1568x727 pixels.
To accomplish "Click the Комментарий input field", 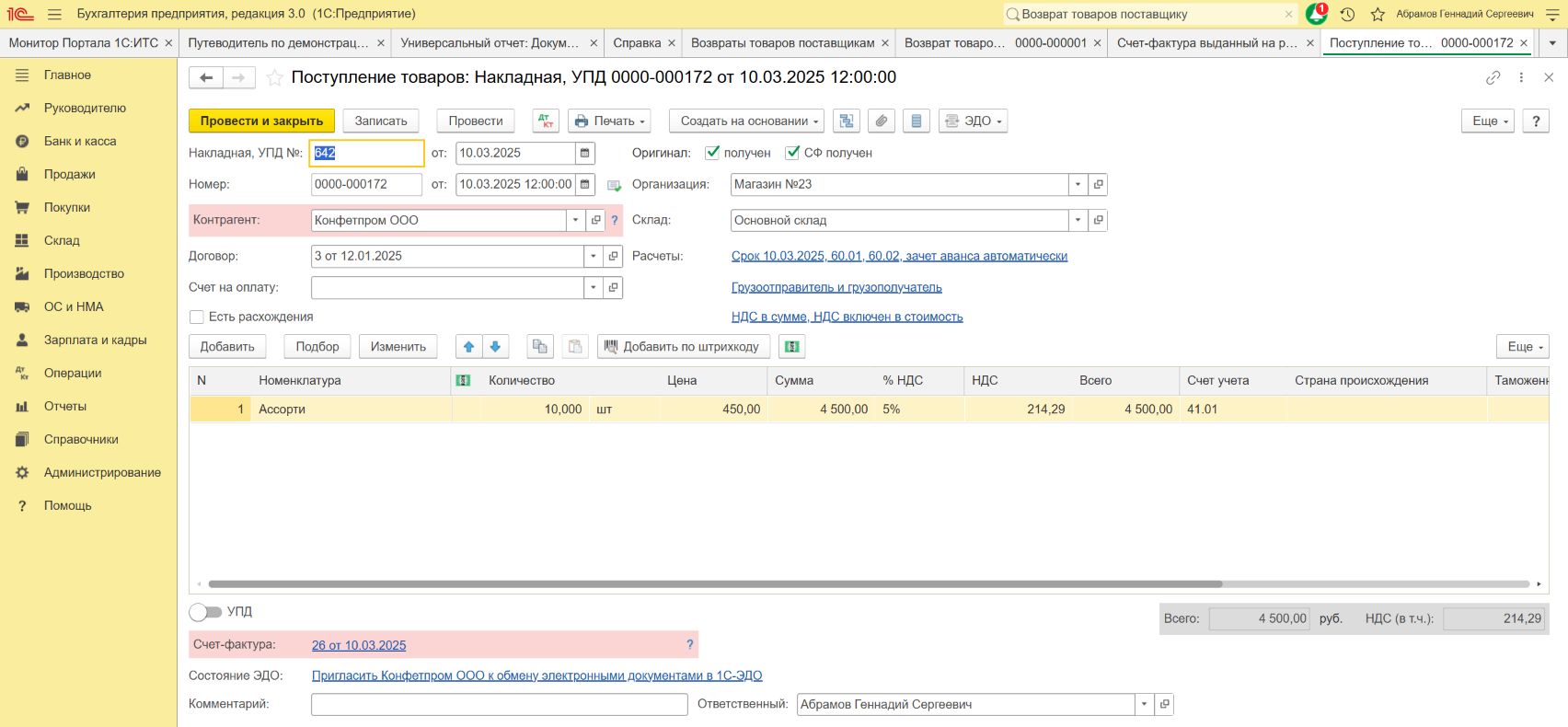I will click(x=500, y=705).
